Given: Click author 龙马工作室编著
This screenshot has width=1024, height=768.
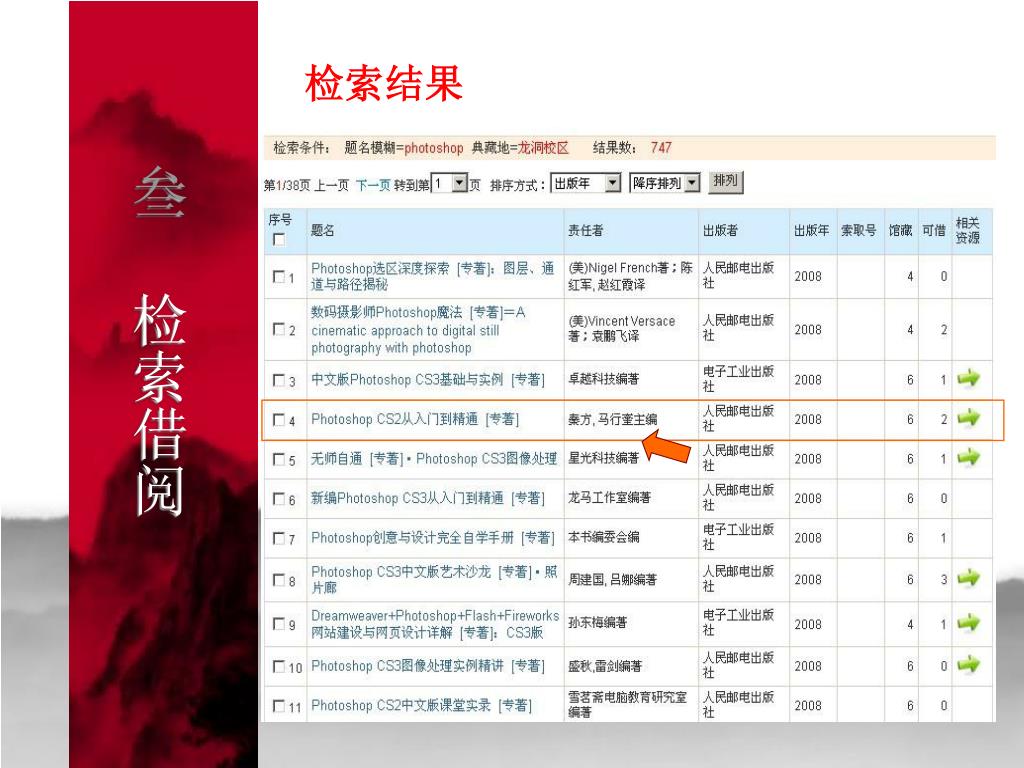Looking at the screenshot, I should click(609, 498).
